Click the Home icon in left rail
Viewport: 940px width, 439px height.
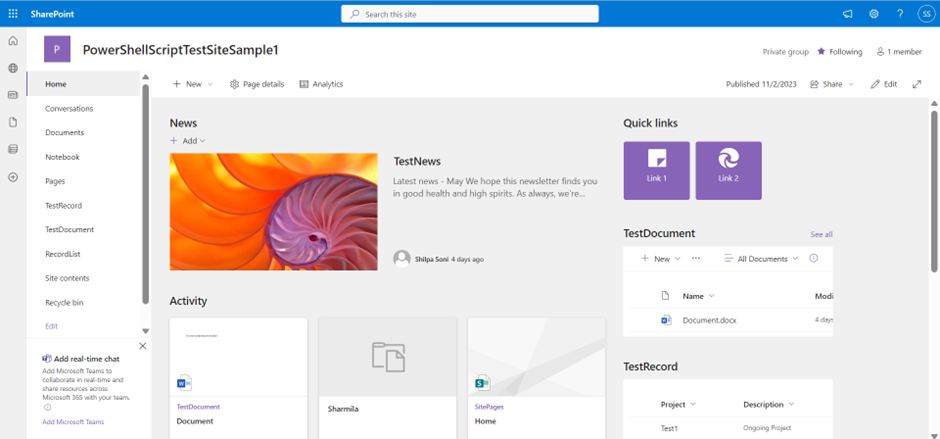click(13, 41)
